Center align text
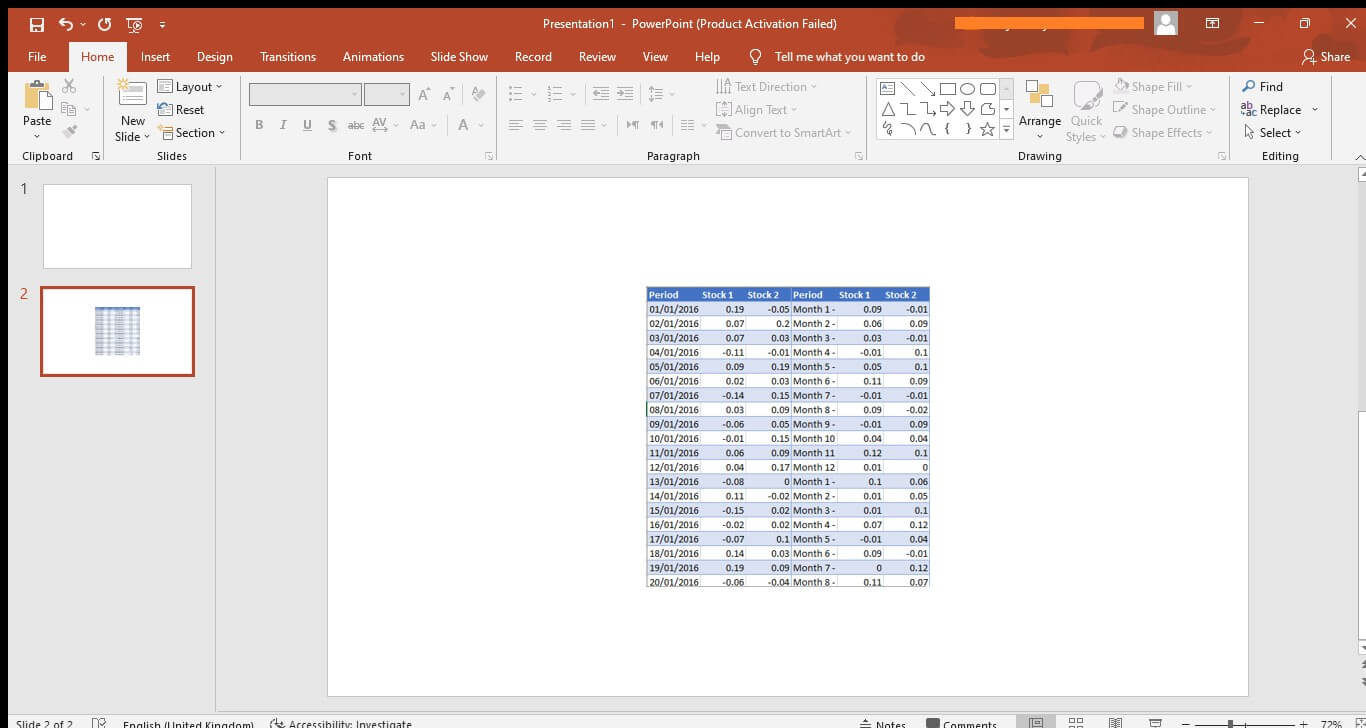1366x728 pixels. [540, 125]
